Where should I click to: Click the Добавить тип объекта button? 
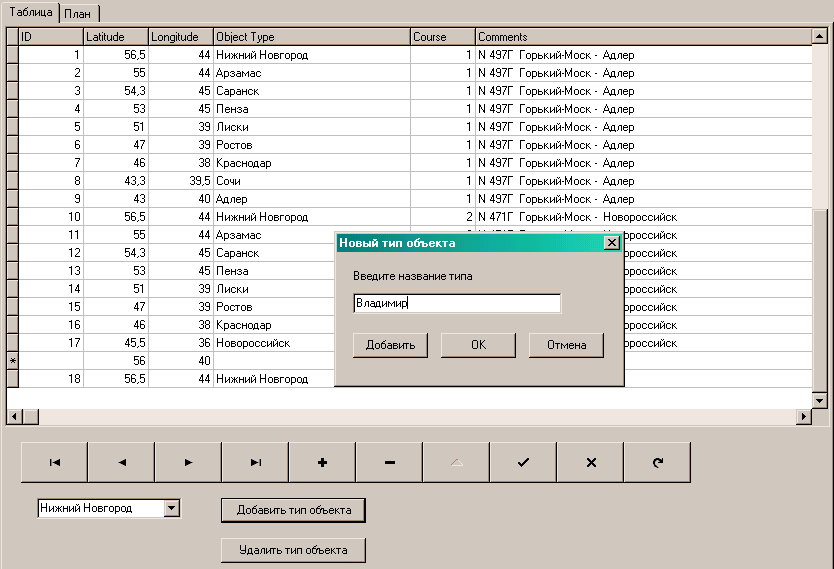click(293, 510)
